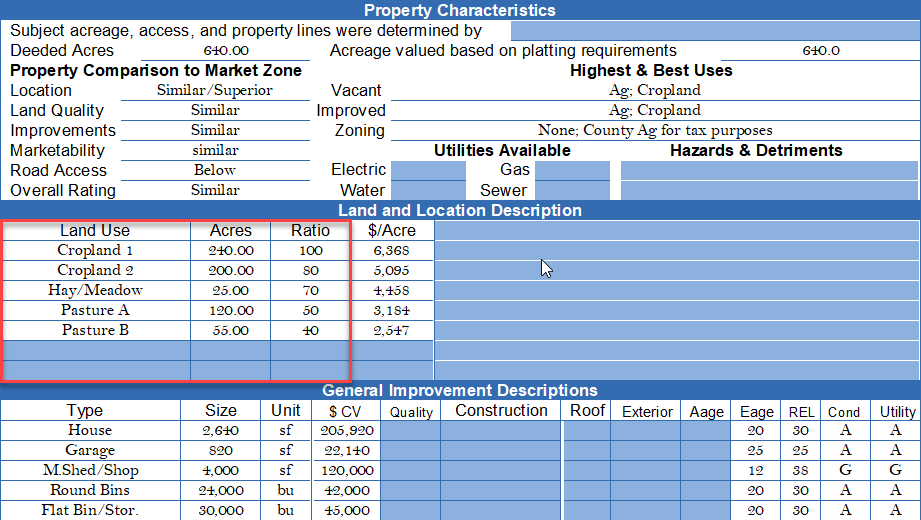Select the House size cell
The image size is (921, 520).
(x=220, y=430)
